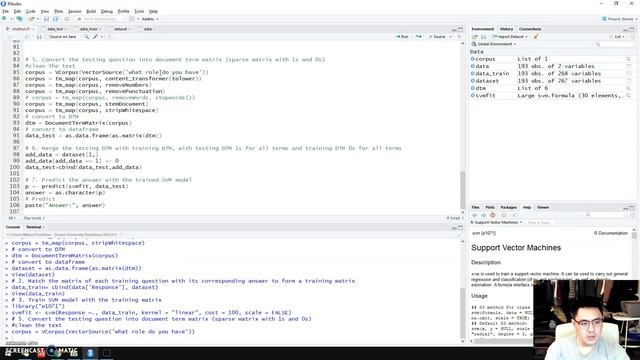Open the Support Vector Machines help topic dropdown
Screen dimensions: 640x360
[496, 222]
